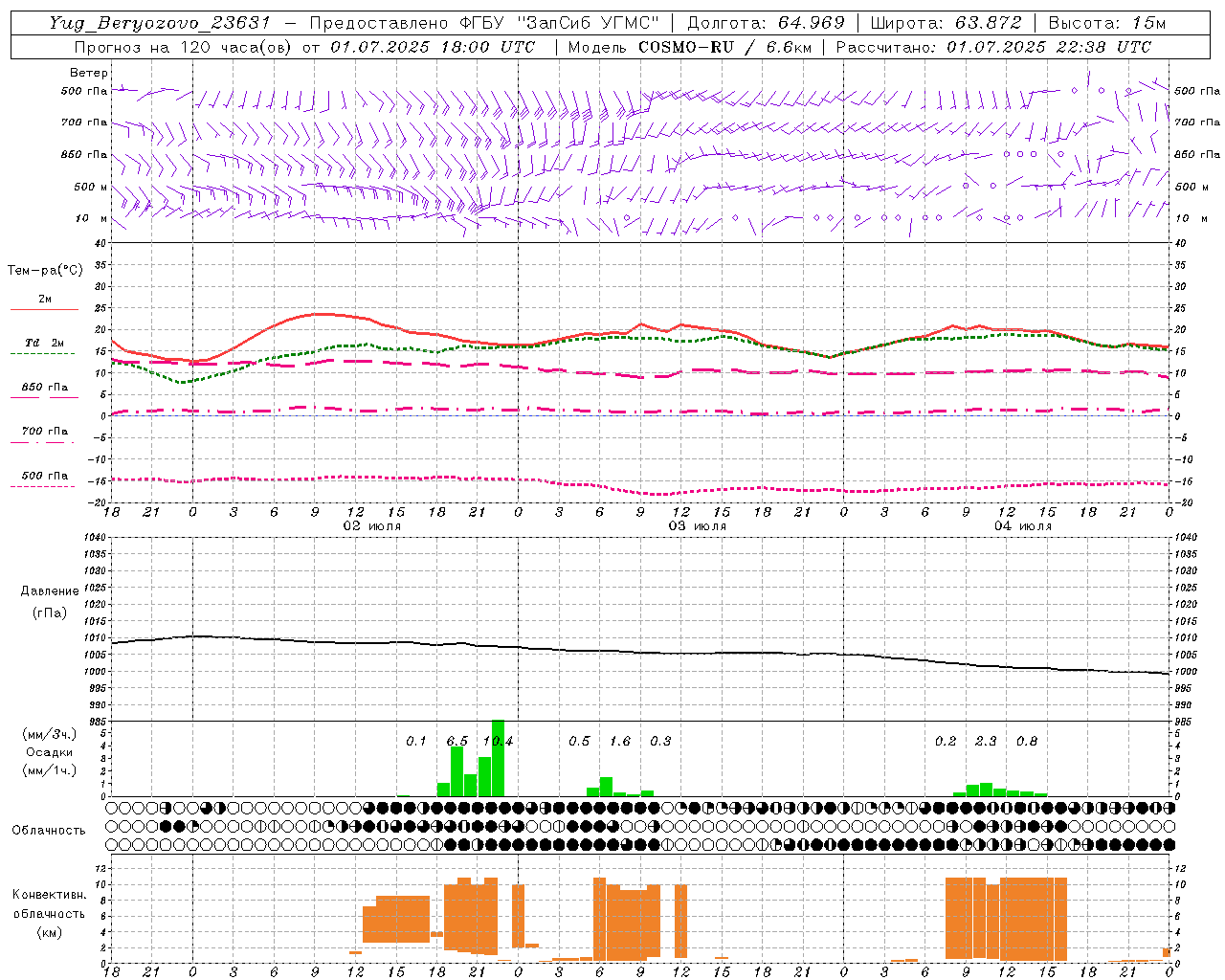Click the Облачность cloud cover label
Image resolution: width=1225 pixels, height=980 pixels.
49,831
